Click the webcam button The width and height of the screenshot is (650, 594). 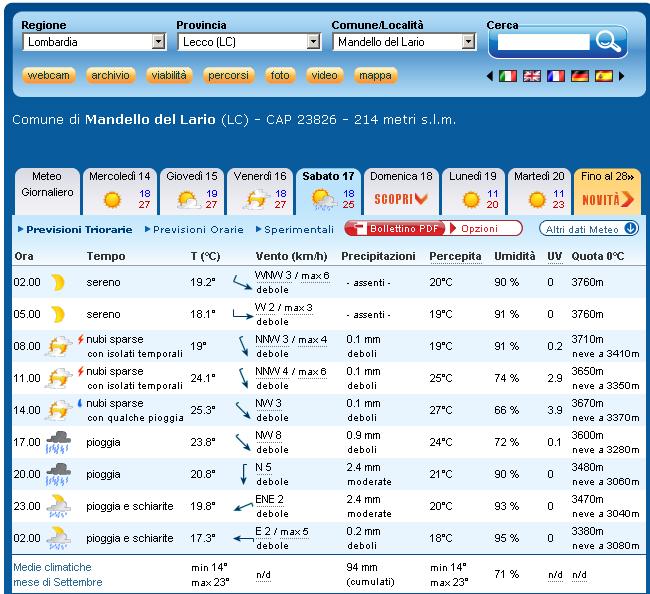49,75
